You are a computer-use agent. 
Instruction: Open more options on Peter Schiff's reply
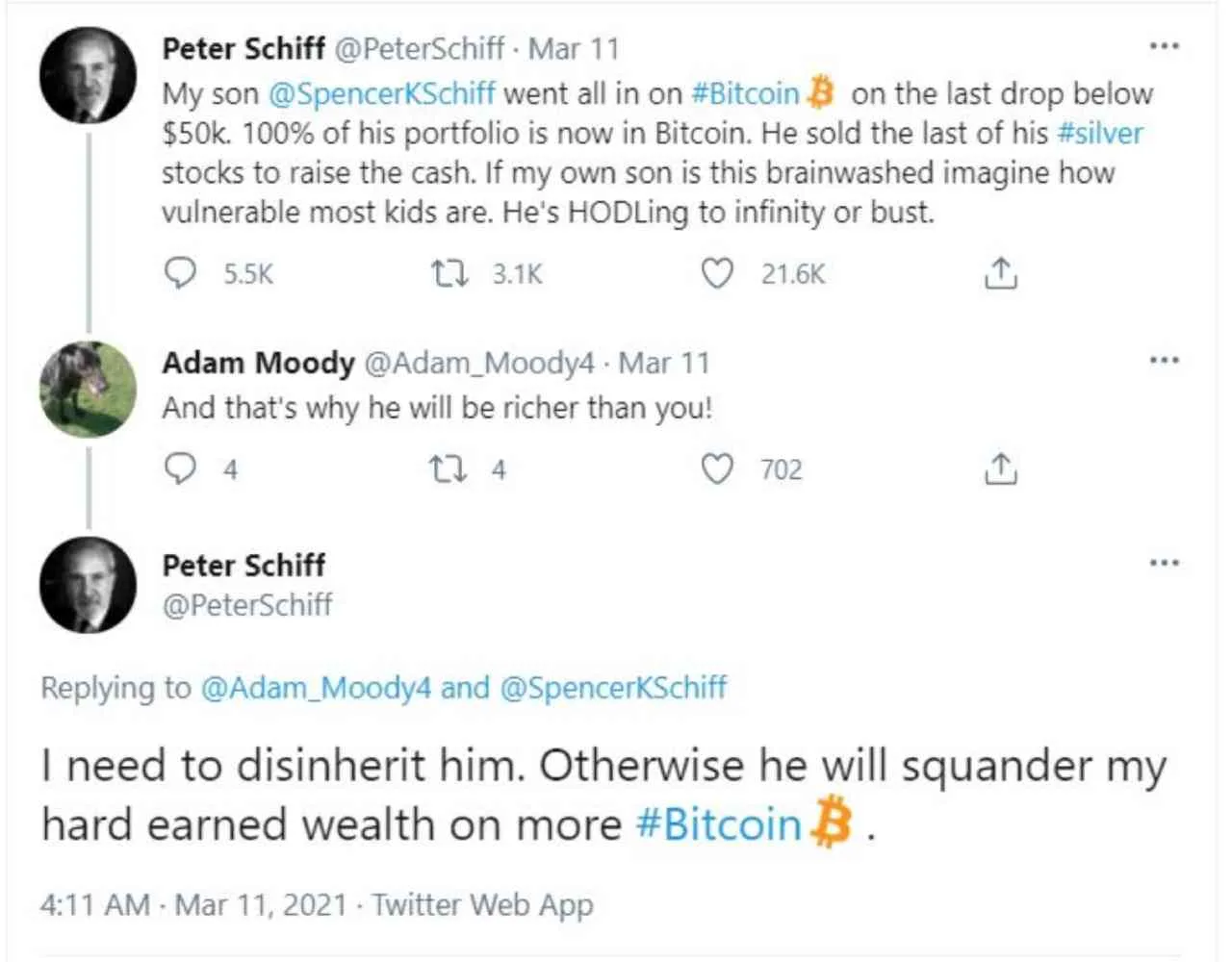pyautogui.click(x=1165, y=563)
